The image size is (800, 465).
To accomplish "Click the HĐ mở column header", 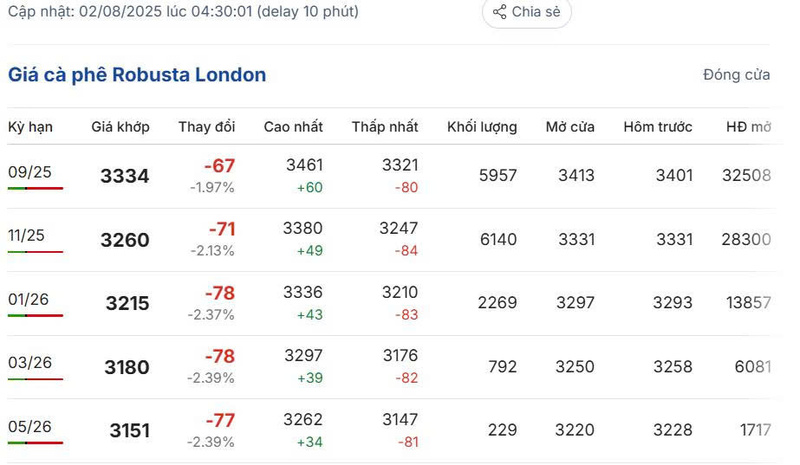I will click(748, 127).
